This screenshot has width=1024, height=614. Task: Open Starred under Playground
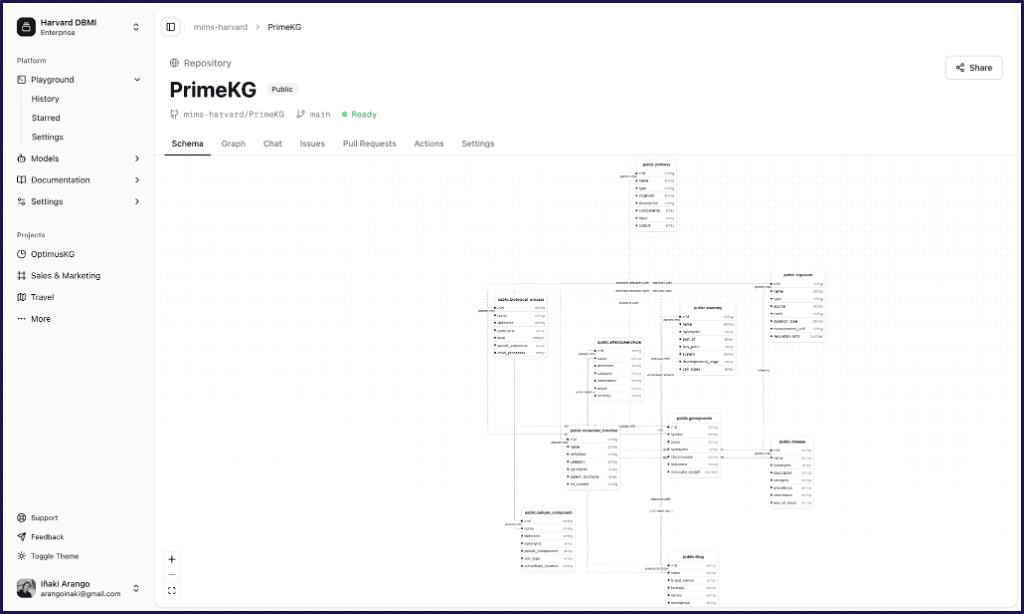click(46, 118)
